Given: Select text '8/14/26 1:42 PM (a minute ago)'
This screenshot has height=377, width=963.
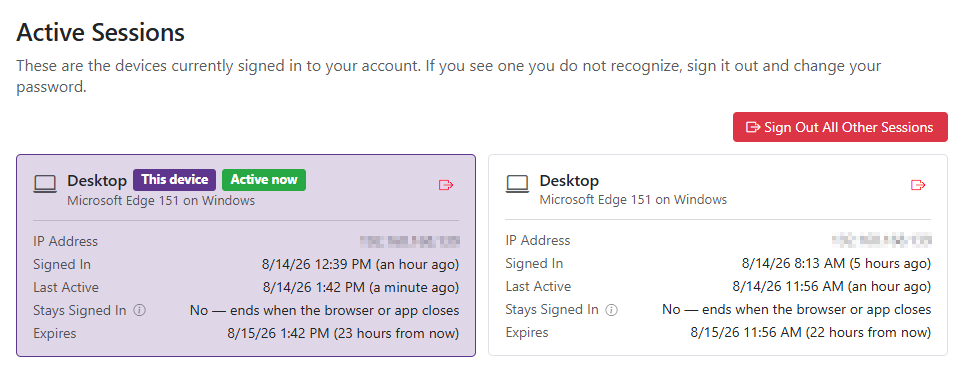Looking at the screenshot, I should 361,287.
